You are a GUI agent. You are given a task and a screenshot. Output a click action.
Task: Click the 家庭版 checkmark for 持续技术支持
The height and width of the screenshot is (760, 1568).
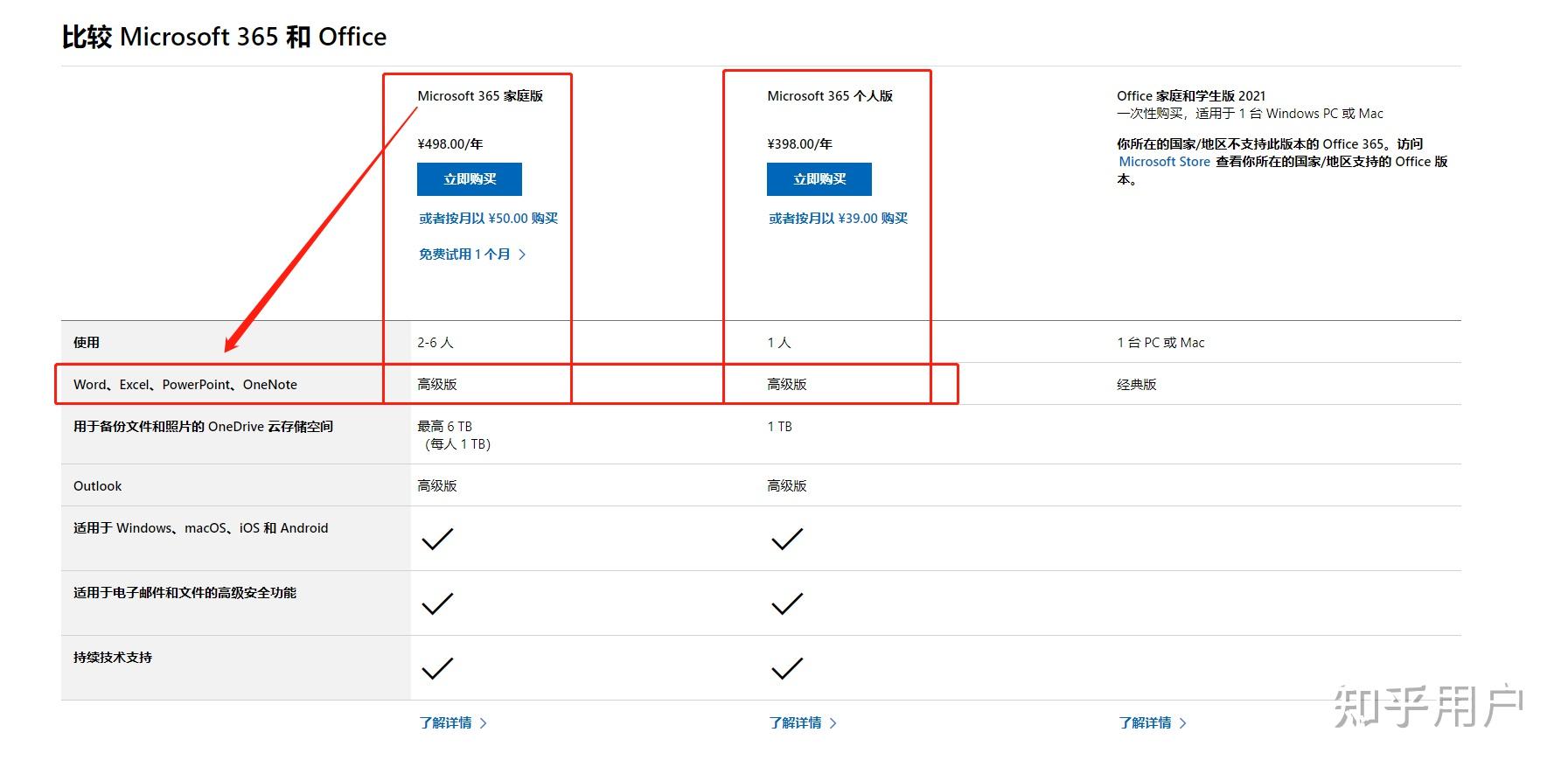coord(437,668)
